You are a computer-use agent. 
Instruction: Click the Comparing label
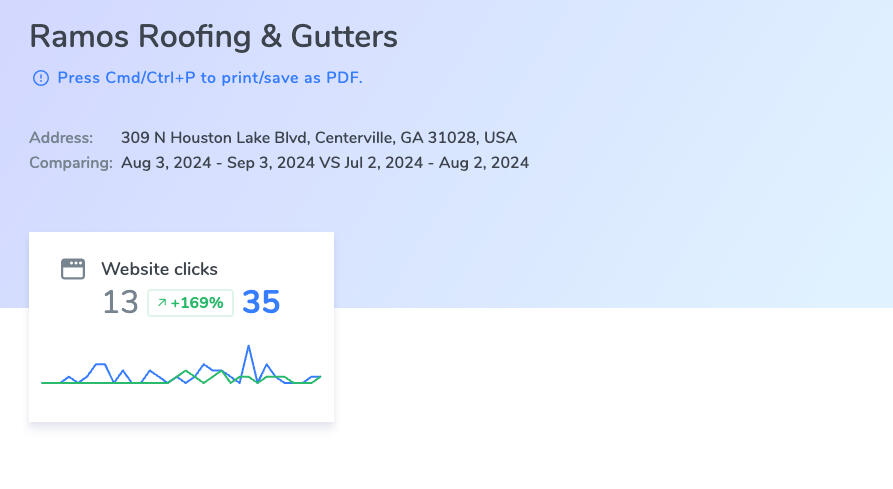70,163
